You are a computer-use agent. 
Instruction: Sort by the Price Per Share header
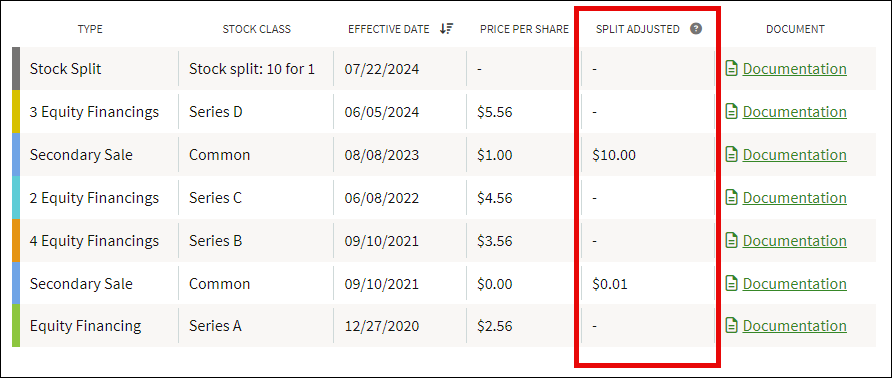pyautogui.click(x=524, y=29)
